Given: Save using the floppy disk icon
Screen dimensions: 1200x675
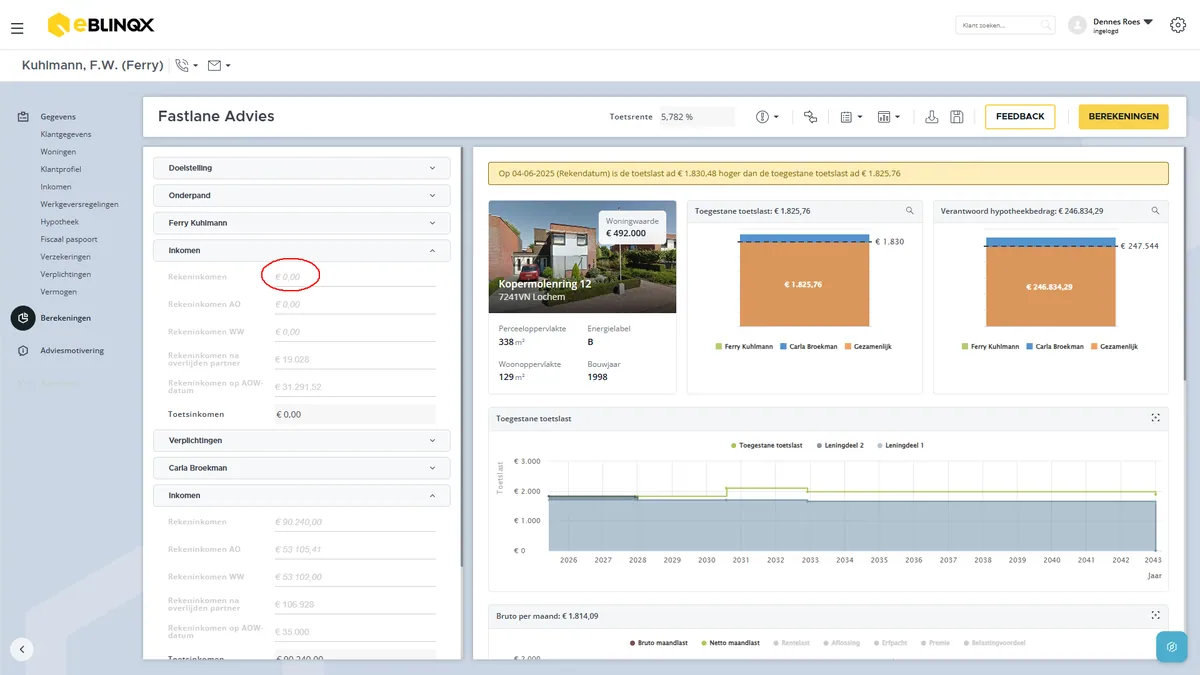Looking at the screenshot, I should [957, 117].
